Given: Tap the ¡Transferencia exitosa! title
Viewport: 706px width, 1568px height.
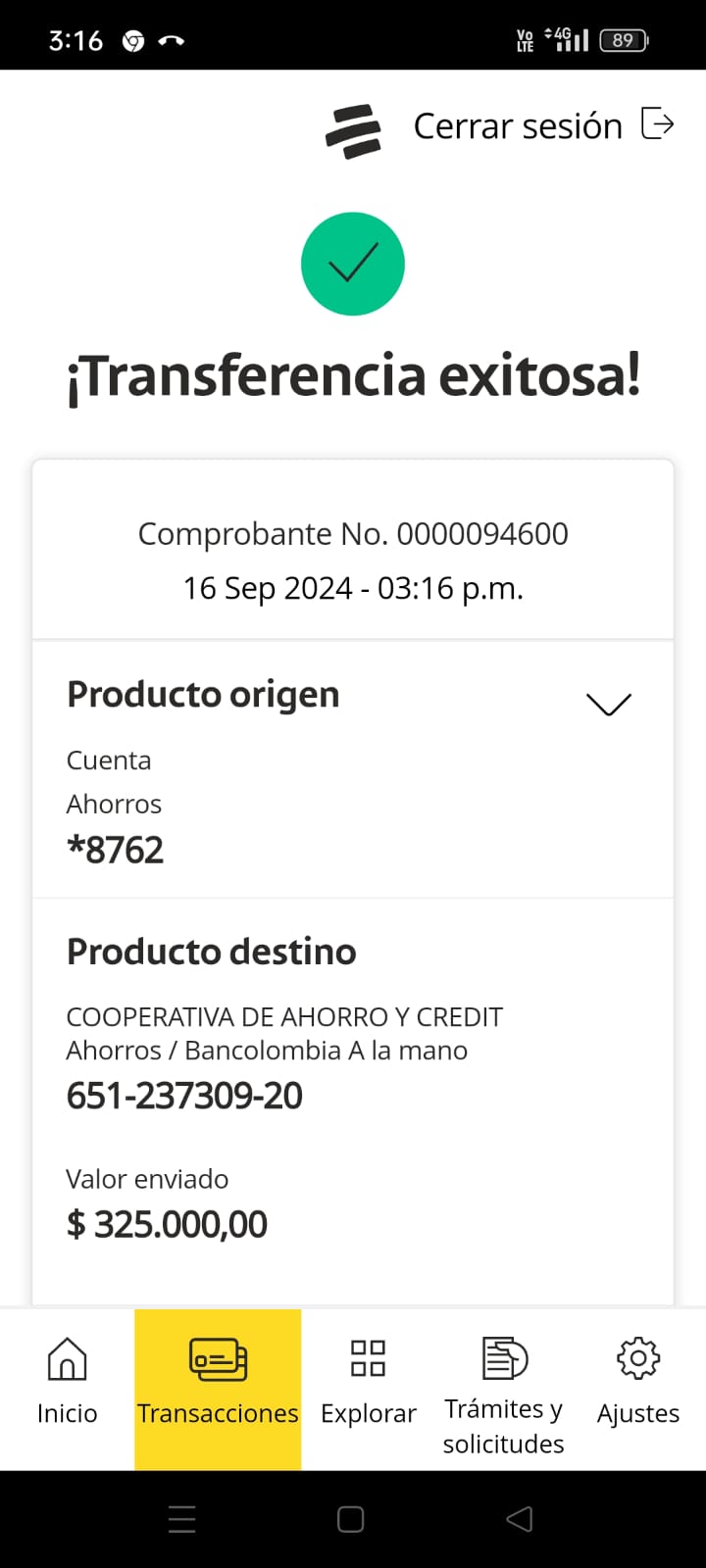Looking at the screenshot, I should 353,375.
